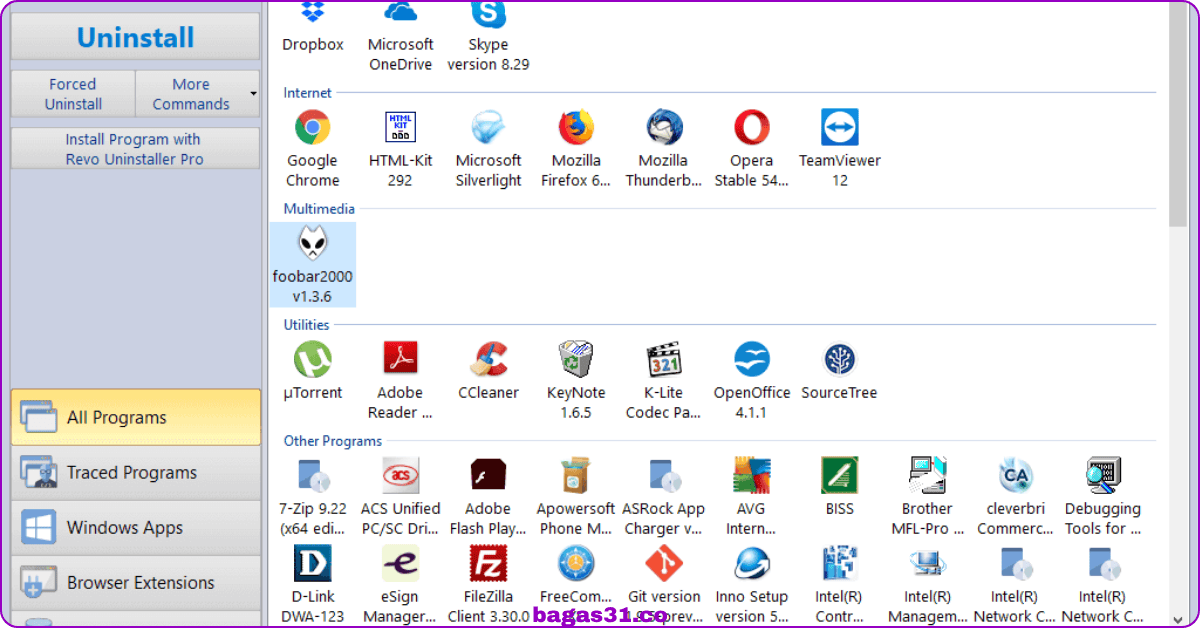Screen dimensions: 1200x628
Task: Select the AVG Internet Security icon
Action: tap(751, 476)
